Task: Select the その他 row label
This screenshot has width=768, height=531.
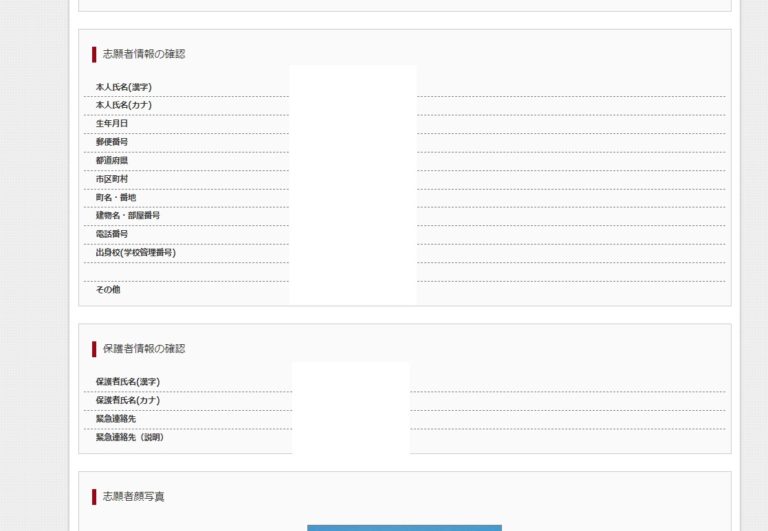Action: click(108, 289)
